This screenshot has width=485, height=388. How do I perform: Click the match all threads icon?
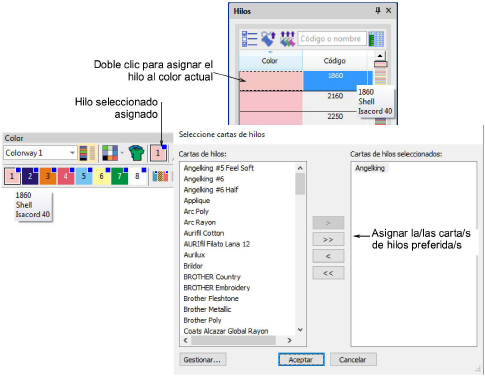(287, 39)
